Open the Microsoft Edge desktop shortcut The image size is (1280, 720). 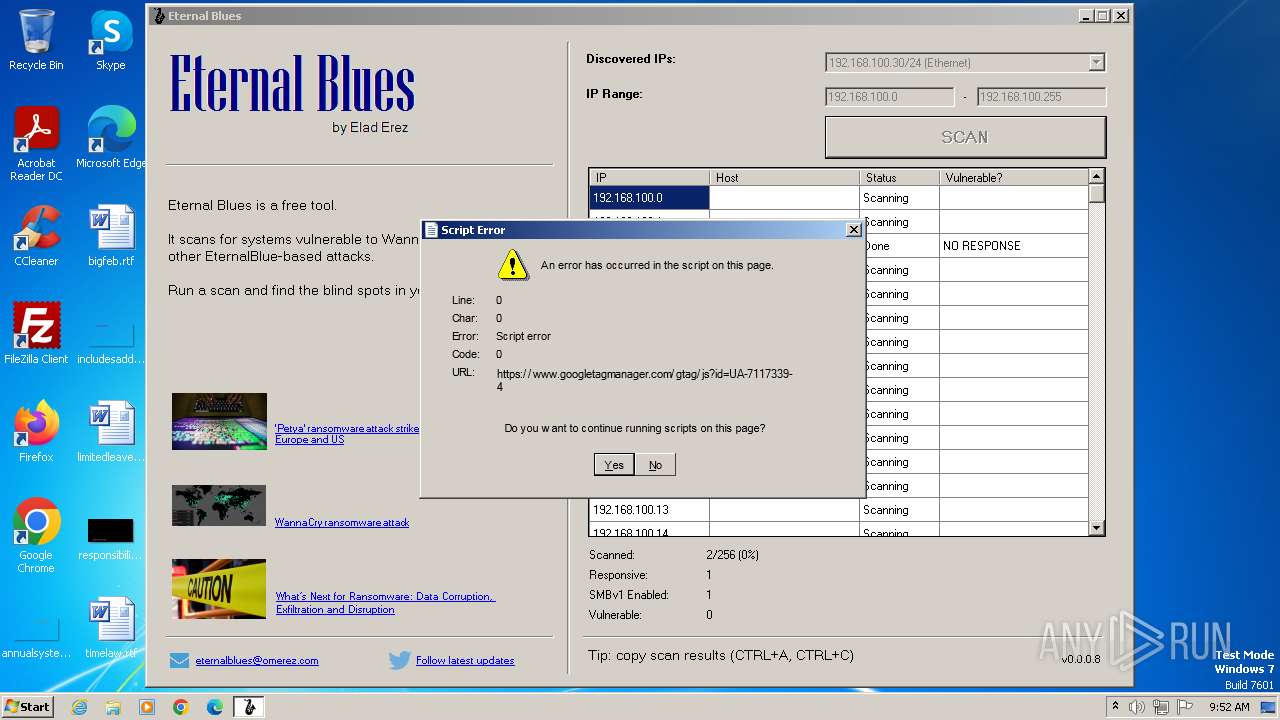pos(110,138)
